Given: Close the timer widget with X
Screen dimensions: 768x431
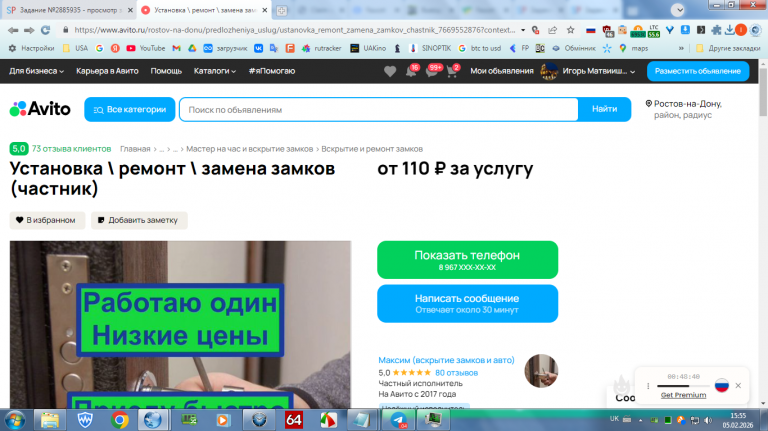Looking at the screenshot, I should (738, 385).
